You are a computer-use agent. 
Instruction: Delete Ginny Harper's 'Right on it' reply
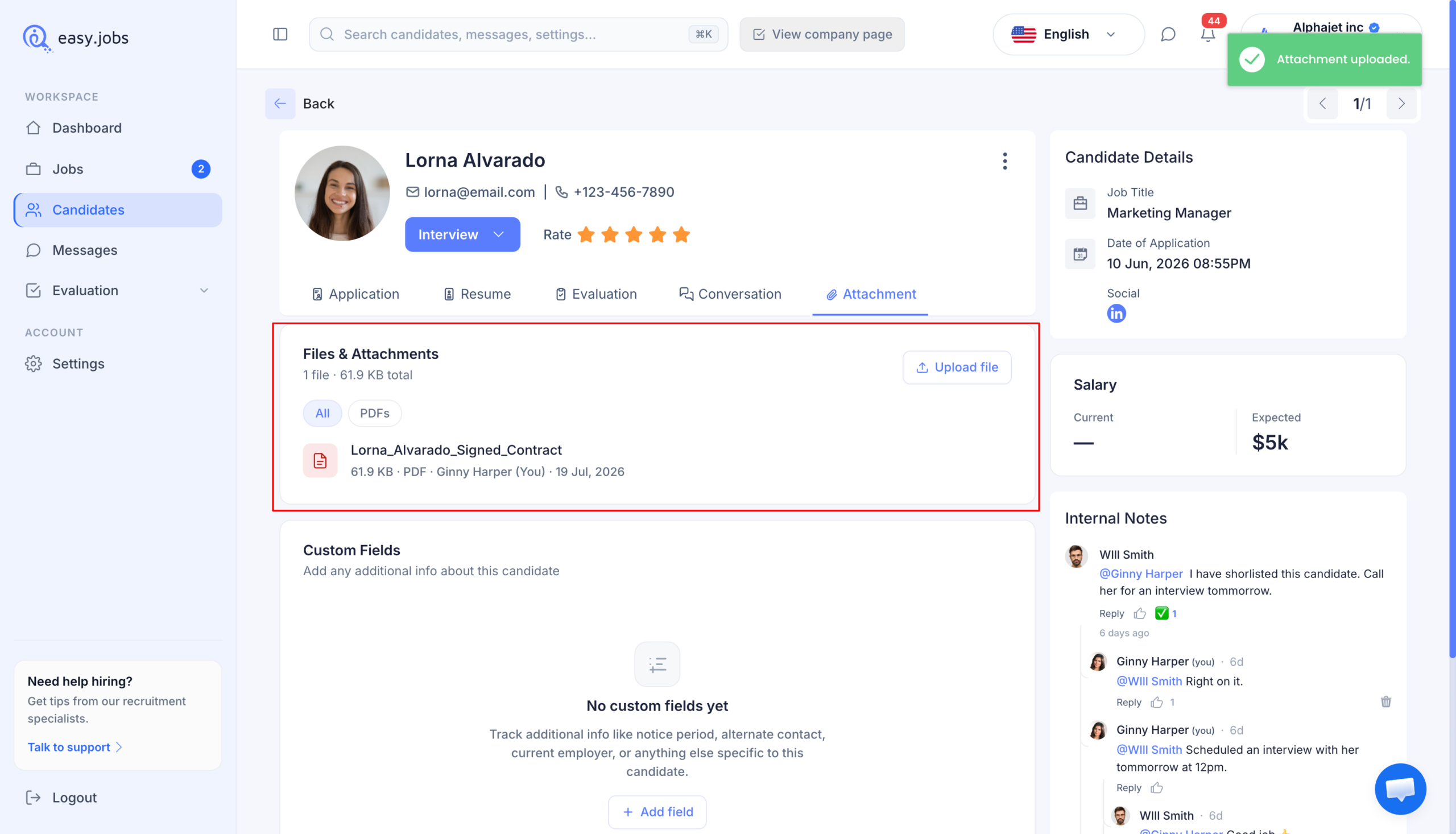pyautogui.click(x=1385, y=701)
